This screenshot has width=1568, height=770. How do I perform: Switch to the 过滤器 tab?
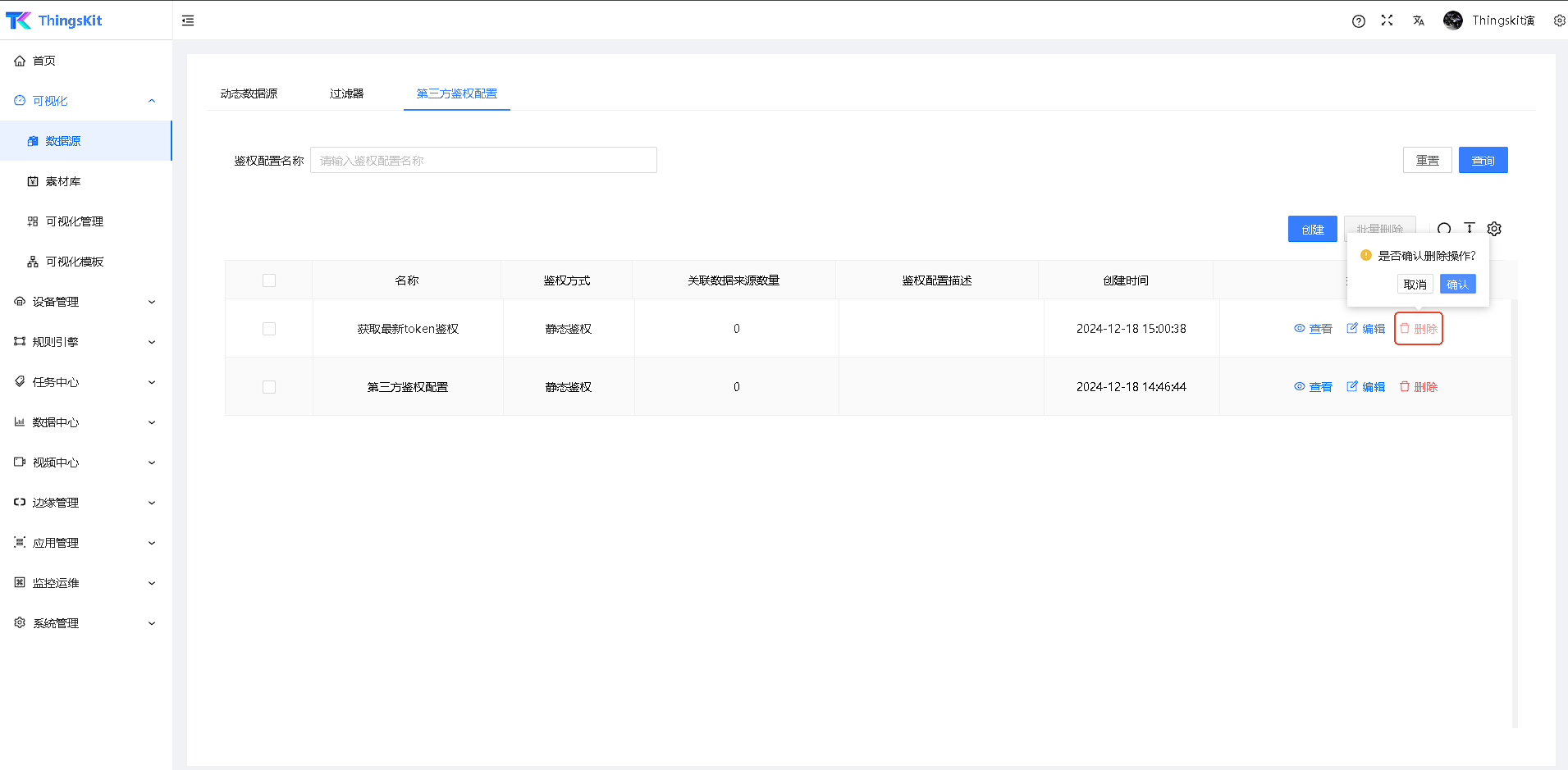click(346, 93)
